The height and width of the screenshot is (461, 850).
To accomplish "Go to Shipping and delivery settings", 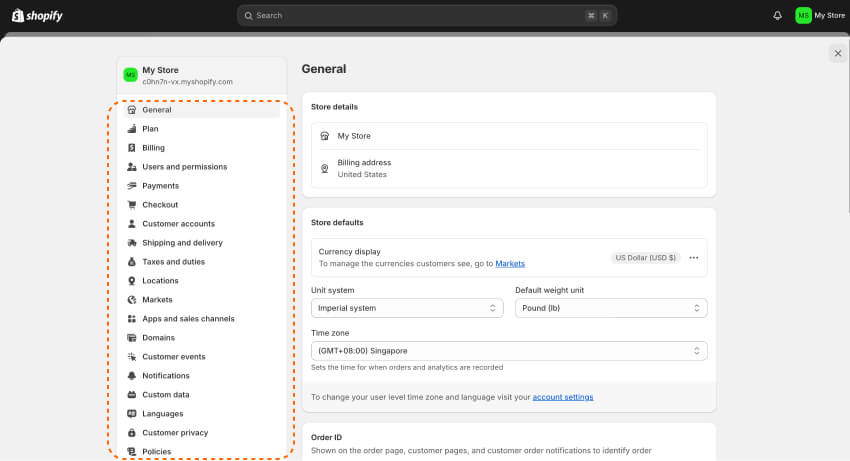I will [x=202, y=242].
